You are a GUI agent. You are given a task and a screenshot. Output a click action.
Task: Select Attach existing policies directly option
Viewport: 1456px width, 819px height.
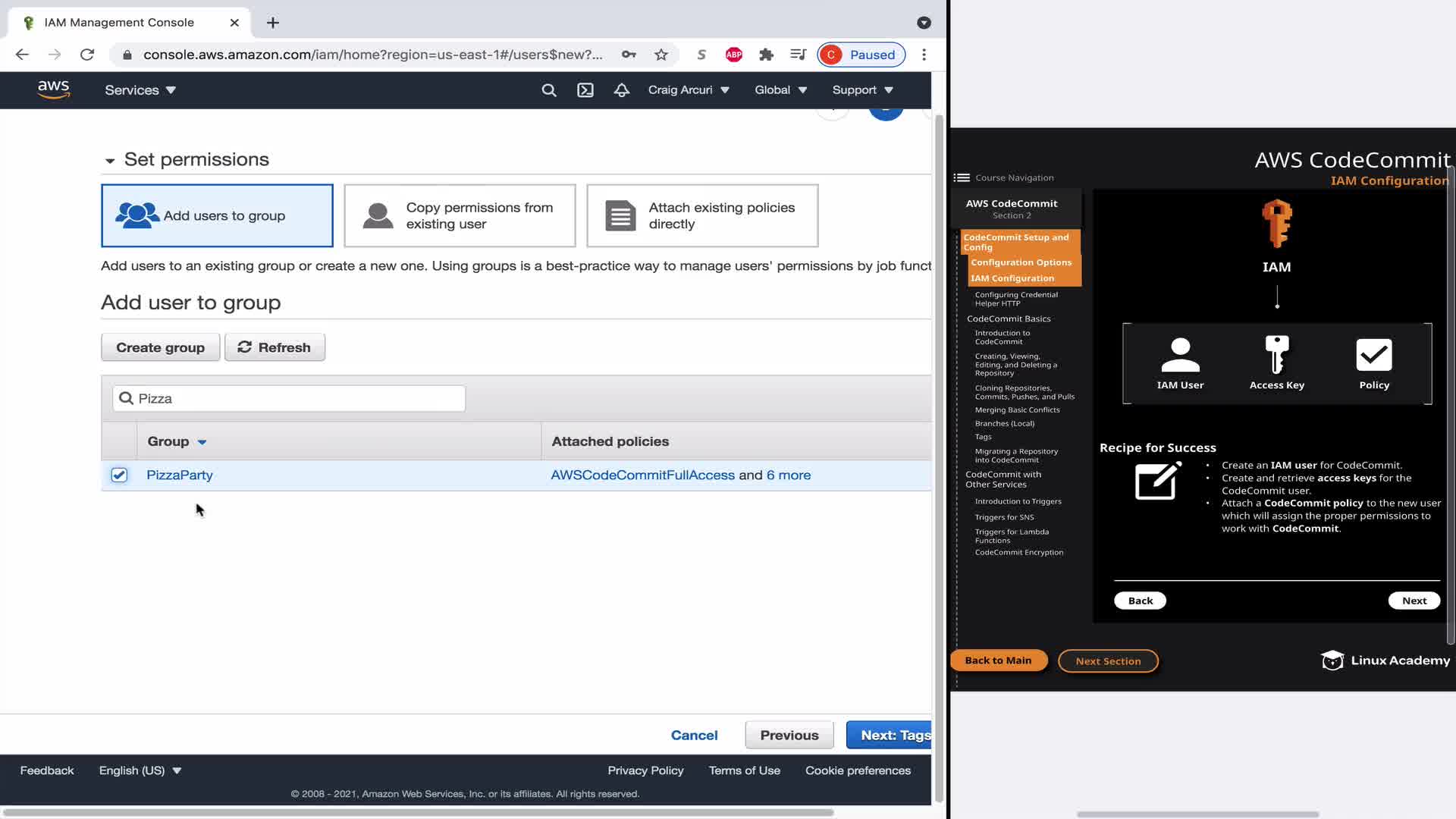point(702,215)
